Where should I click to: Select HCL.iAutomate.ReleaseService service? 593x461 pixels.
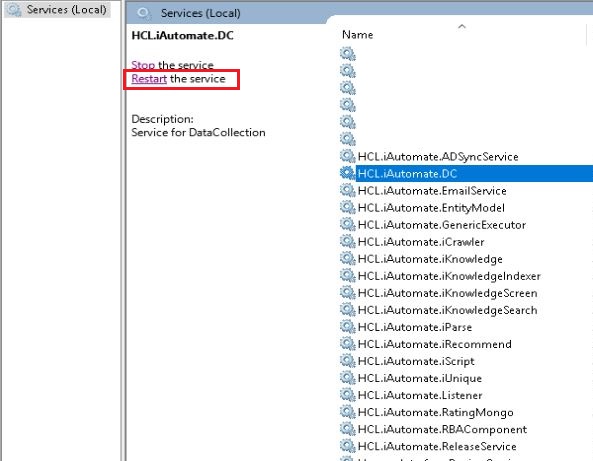tap(437, 446)
